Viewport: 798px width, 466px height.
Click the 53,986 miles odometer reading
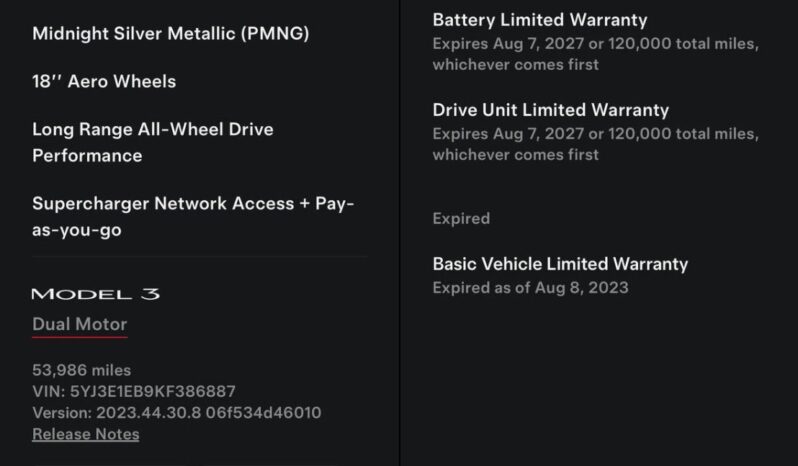tap(81, 370)
